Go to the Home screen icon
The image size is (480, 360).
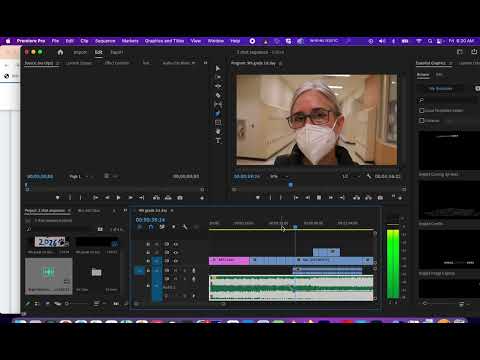(x=60, y=52)
